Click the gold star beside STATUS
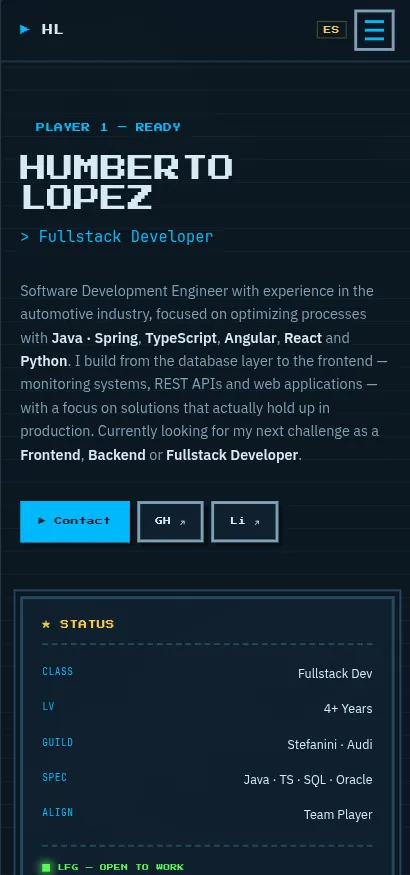 coord(46,624)
